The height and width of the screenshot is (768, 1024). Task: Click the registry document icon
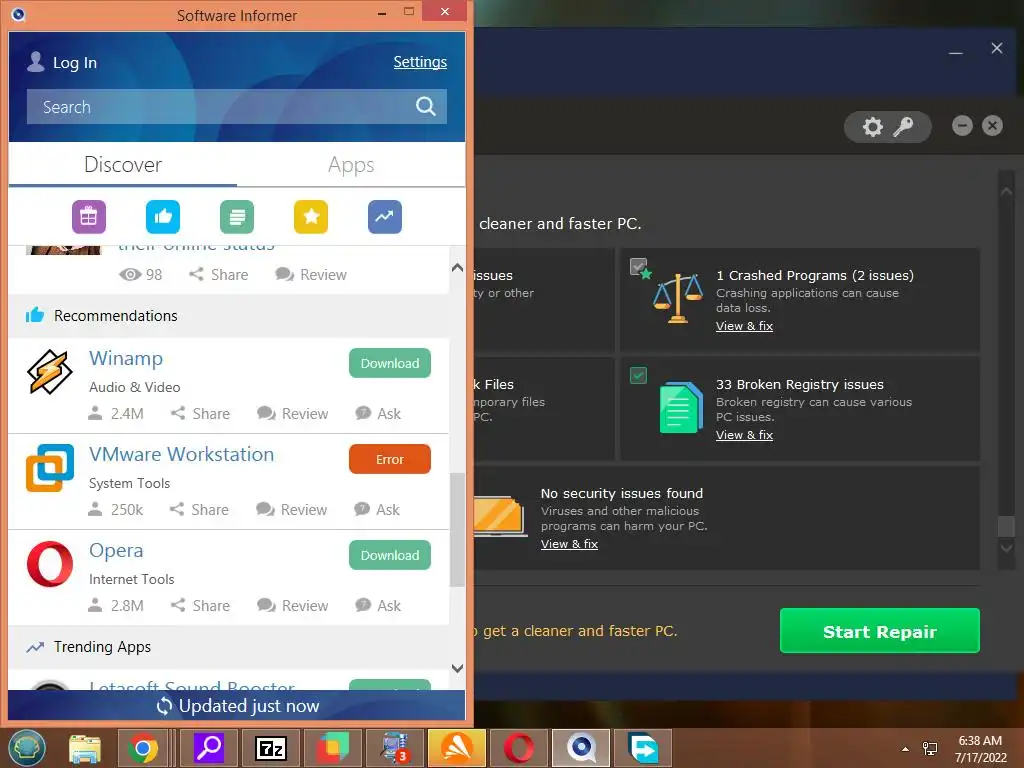pyautogui.click(x=680, y=408)
